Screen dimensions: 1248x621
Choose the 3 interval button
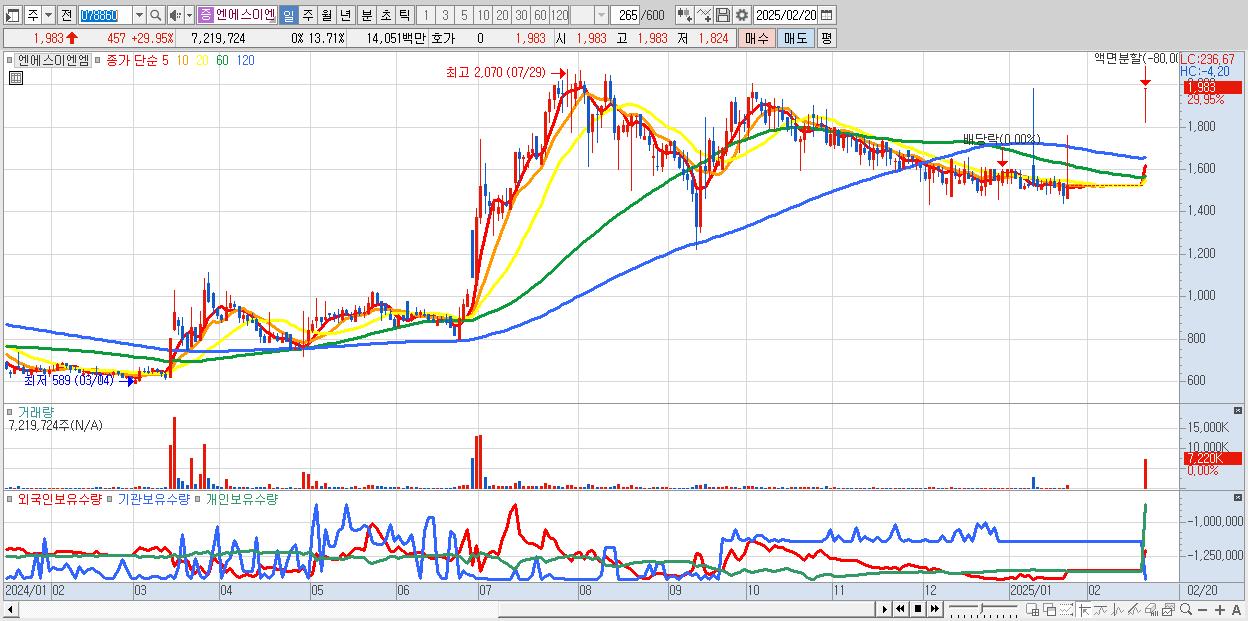(445, 15)
